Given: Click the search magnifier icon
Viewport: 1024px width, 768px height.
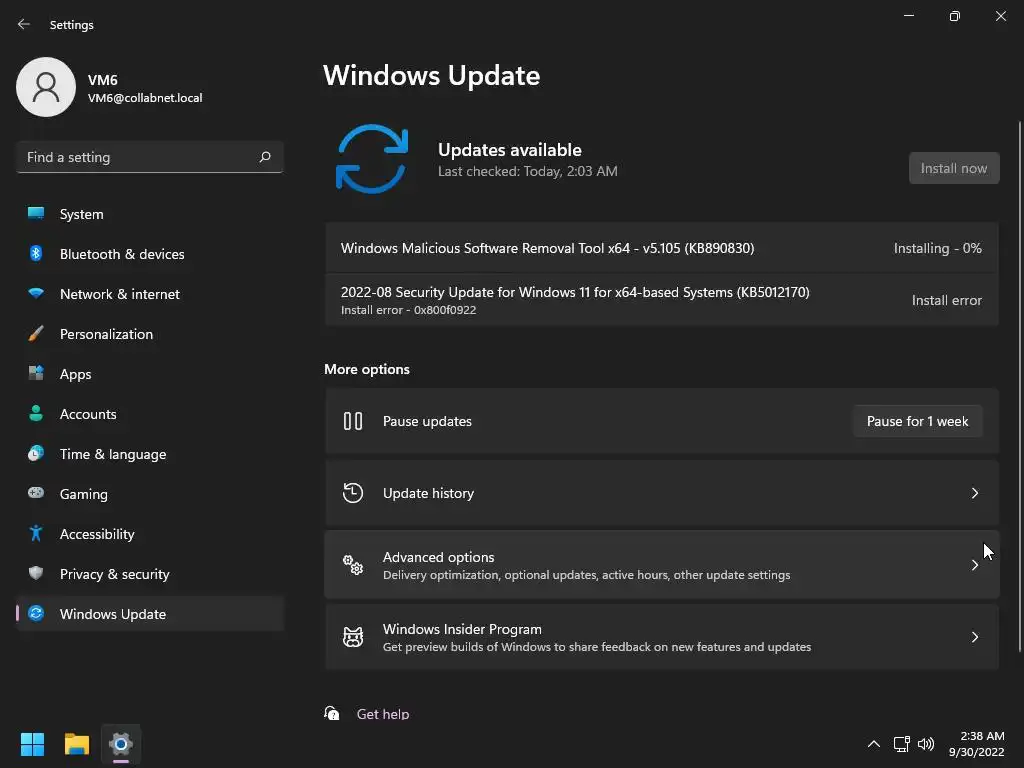Looking at the screenshot, I should click(265, 157).
